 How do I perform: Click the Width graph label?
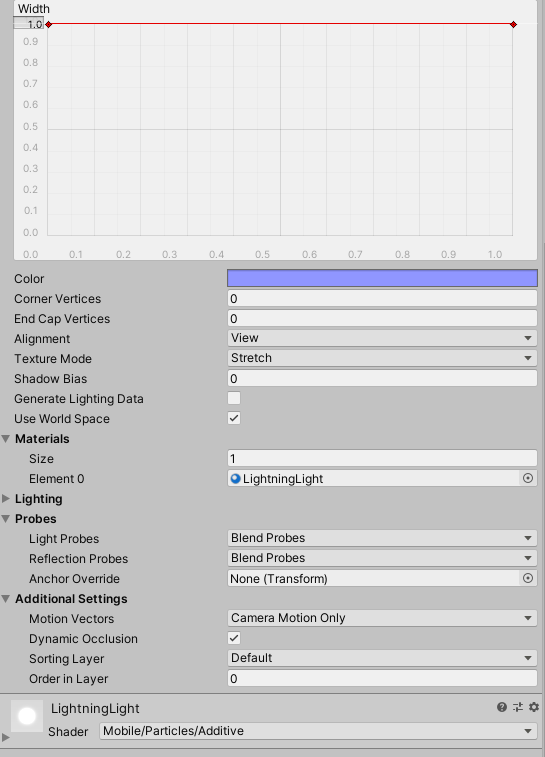pyautogui.click(x=34, y=9)
